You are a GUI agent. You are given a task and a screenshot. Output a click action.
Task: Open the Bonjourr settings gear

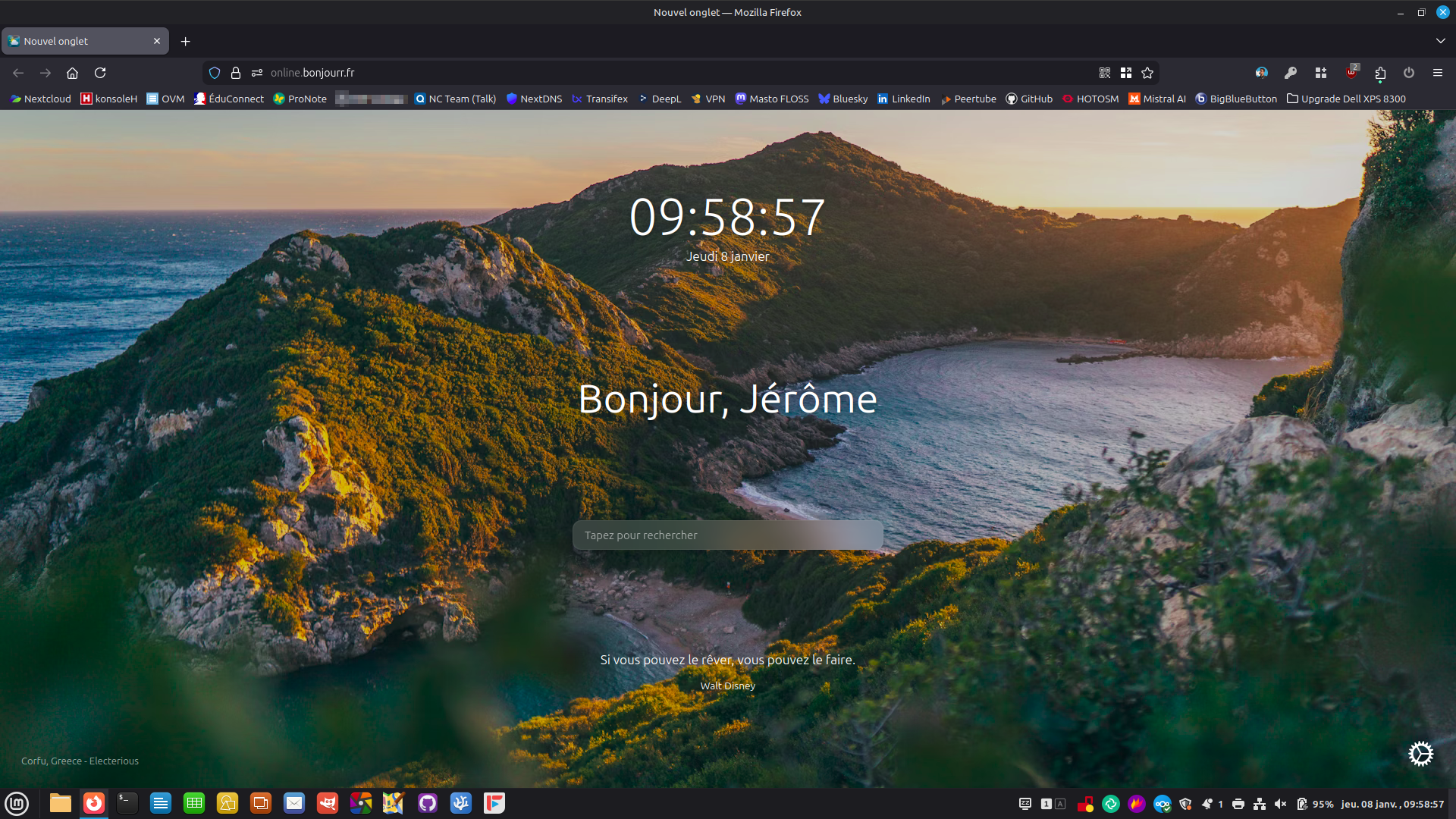[x=1420, y=754]
